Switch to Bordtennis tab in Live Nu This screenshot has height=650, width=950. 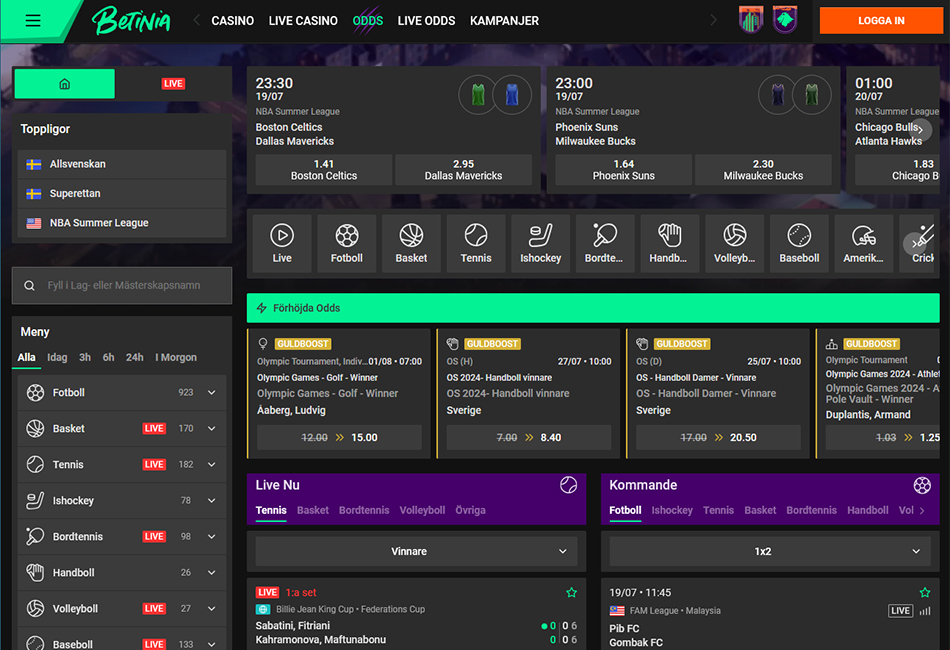(364, 510)
